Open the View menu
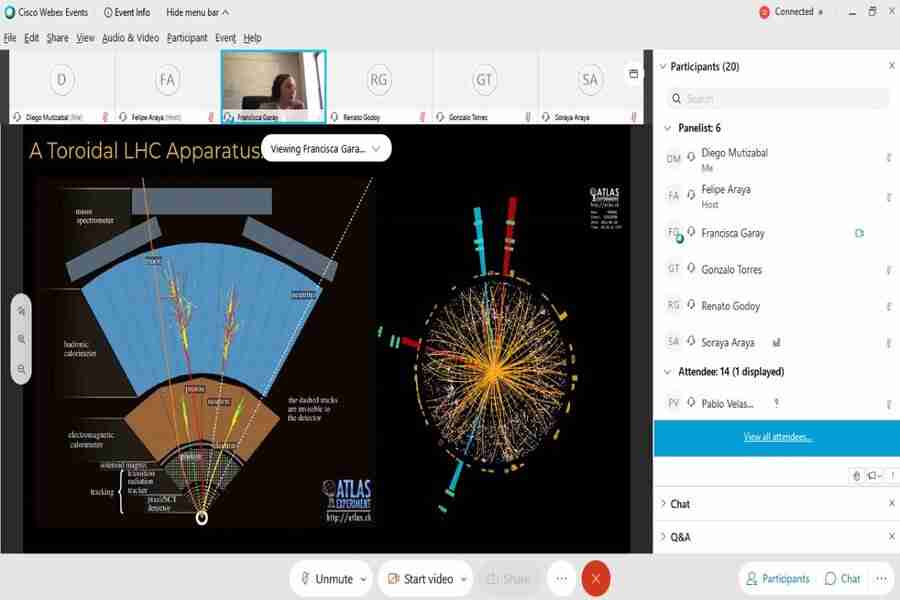 [x=86, y=38]
